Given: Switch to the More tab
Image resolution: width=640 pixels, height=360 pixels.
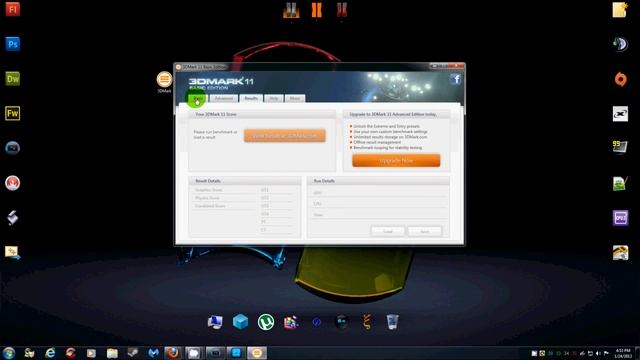Looking at the screenshot, I should click(x=295, y=98).
